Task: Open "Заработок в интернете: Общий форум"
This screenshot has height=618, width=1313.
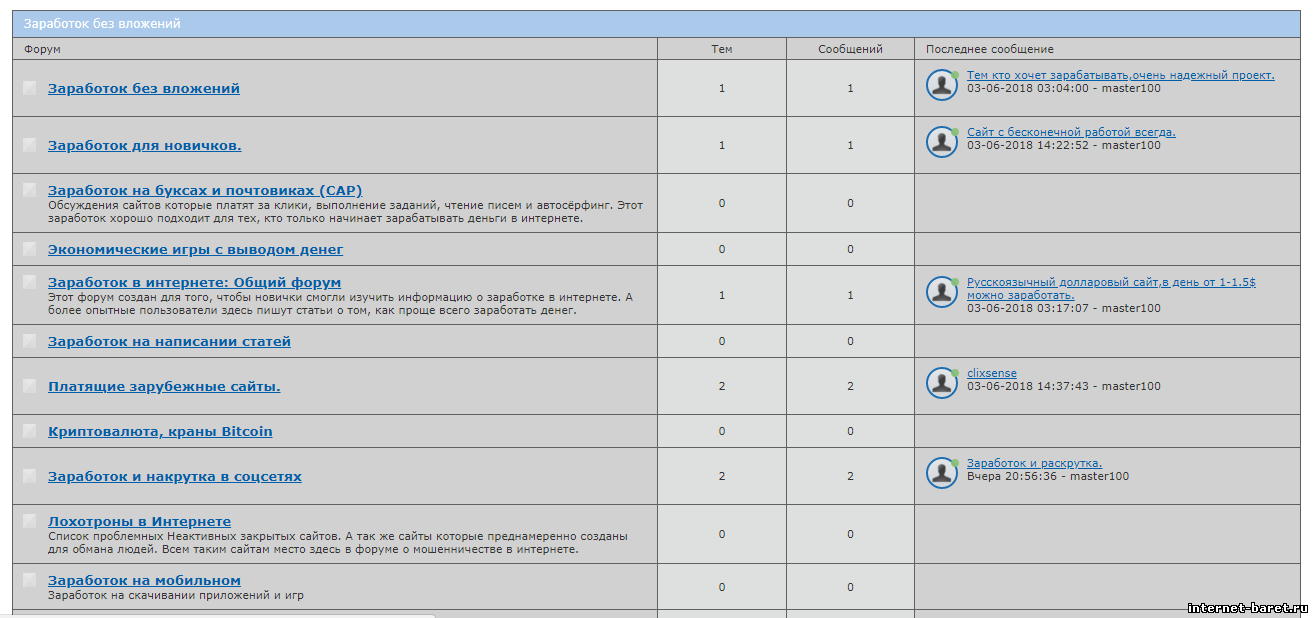Action: (194, 283)
